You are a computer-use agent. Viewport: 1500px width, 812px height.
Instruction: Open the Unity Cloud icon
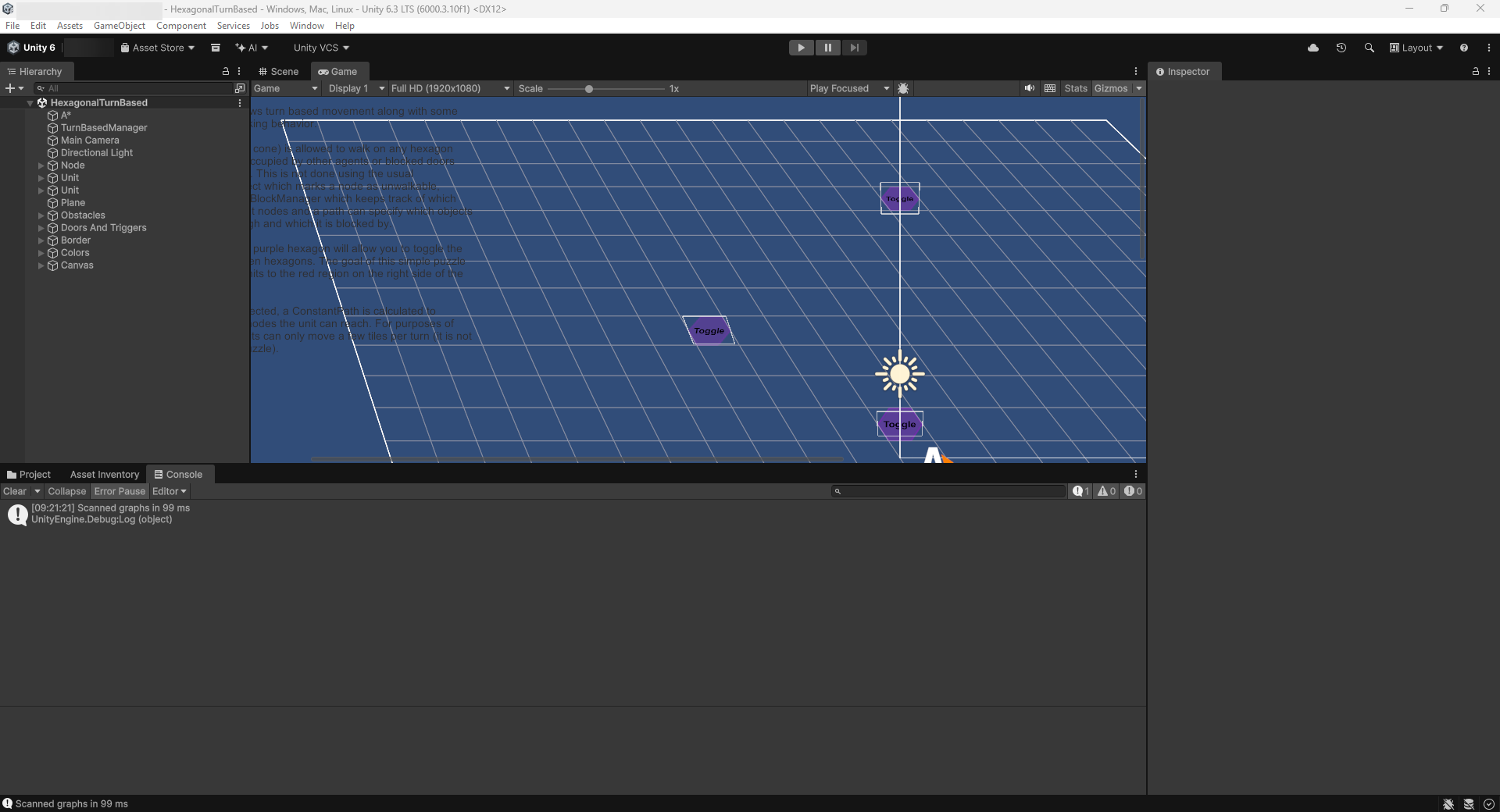click(1313, 48)
